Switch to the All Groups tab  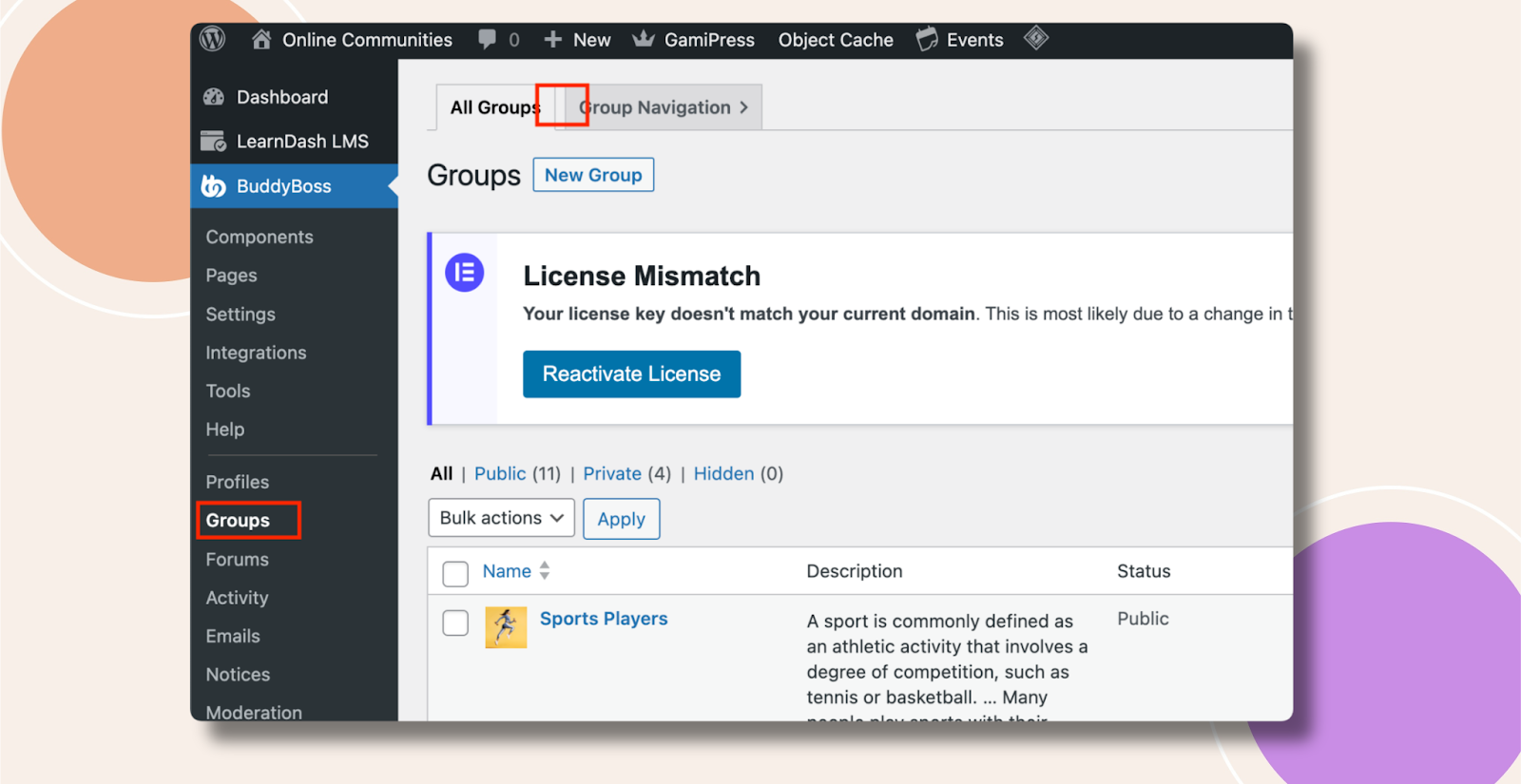495,107
